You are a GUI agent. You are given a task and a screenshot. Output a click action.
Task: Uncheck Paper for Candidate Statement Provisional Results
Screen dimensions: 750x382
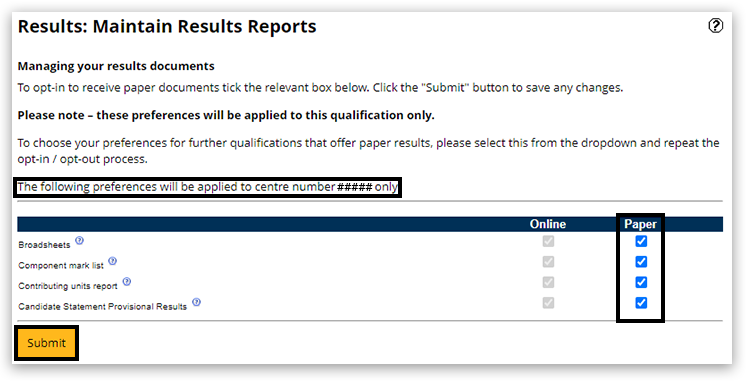click(x=641, y=303)
